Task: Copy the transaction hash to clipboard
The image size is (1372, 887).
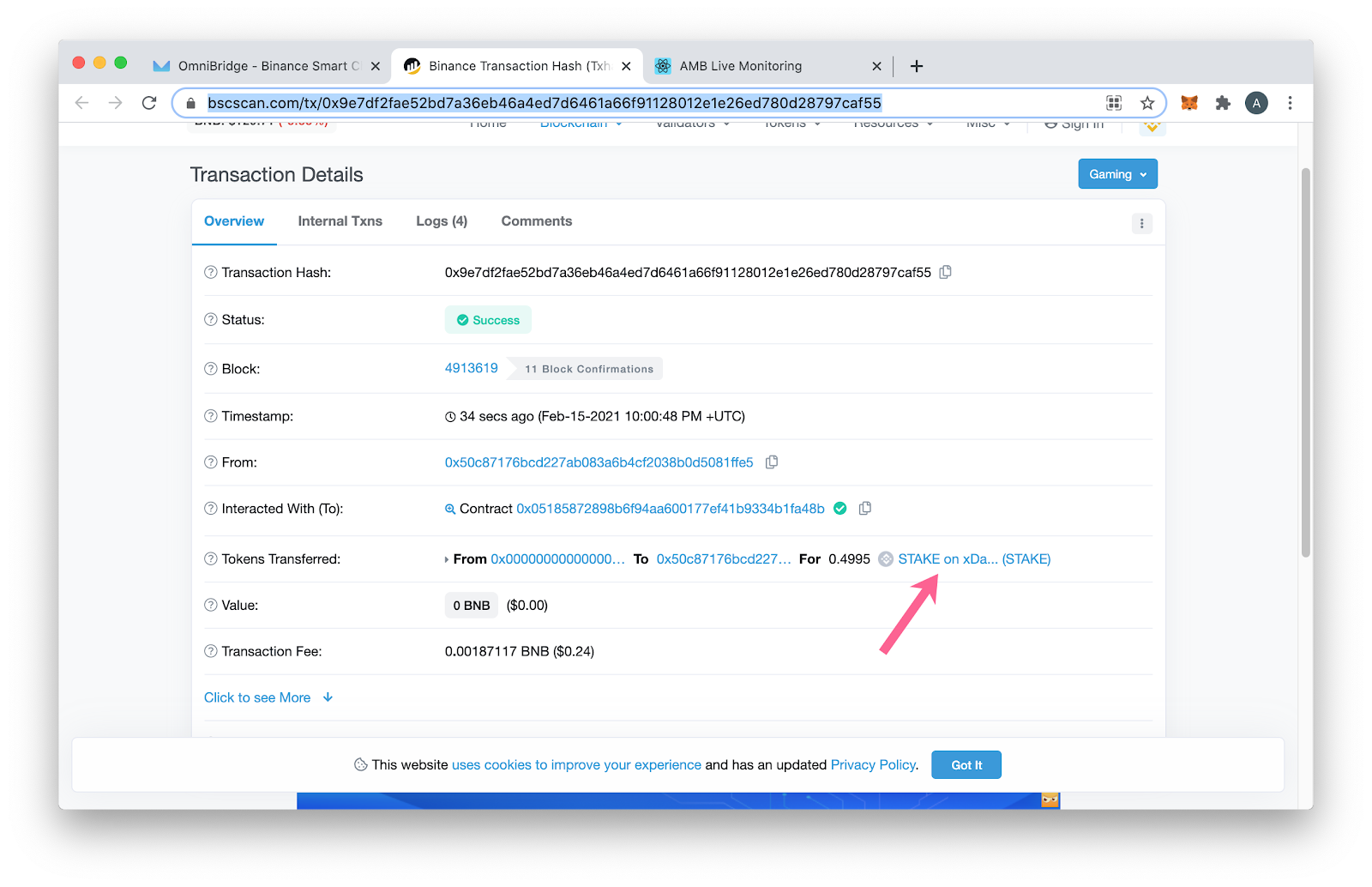Action: coord(946,272)
